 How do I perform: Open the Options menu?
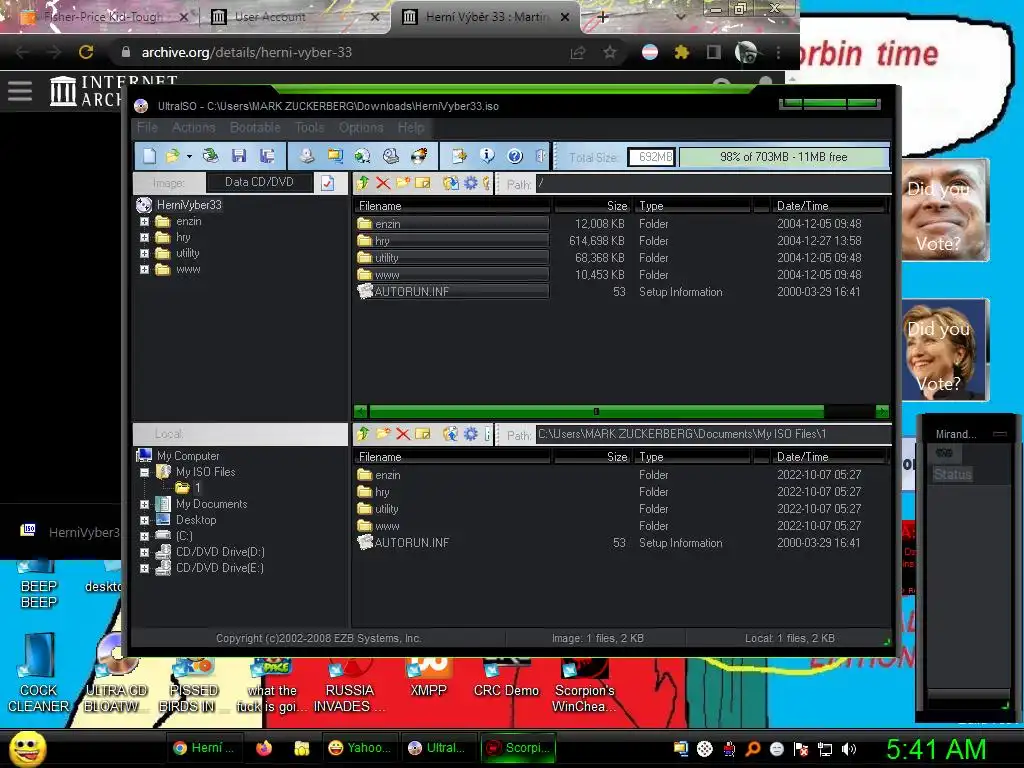click(360, 127)
